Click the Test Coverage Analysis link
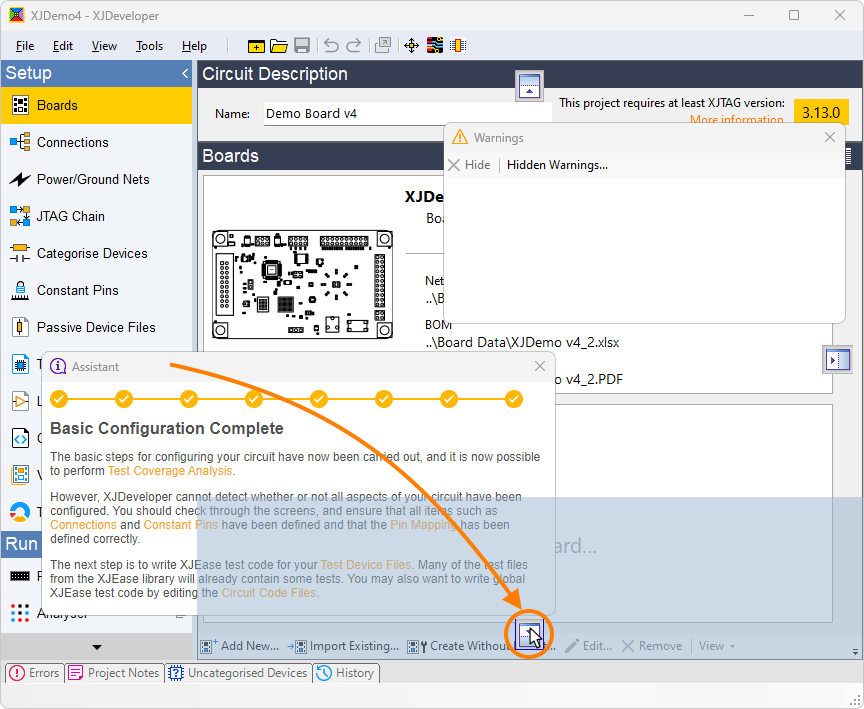The width and height of the screenshot is (864, 709). (169, 471)
